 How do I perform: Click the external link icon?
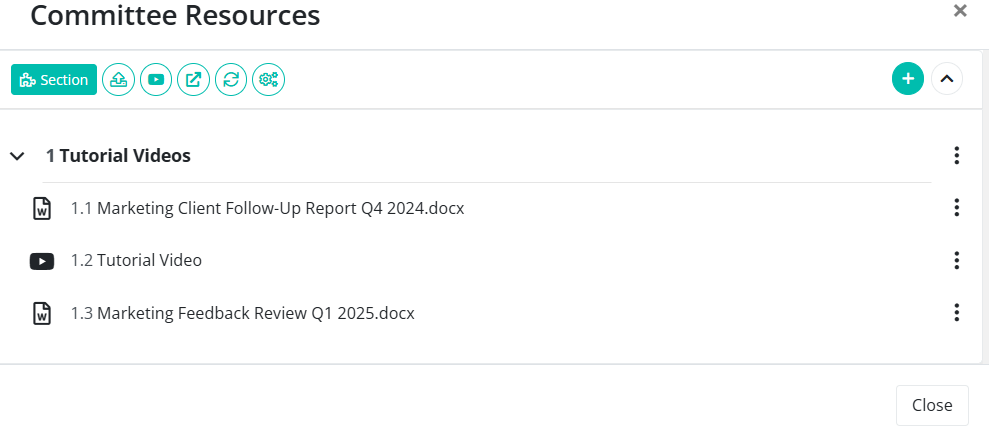pos(194,80)
